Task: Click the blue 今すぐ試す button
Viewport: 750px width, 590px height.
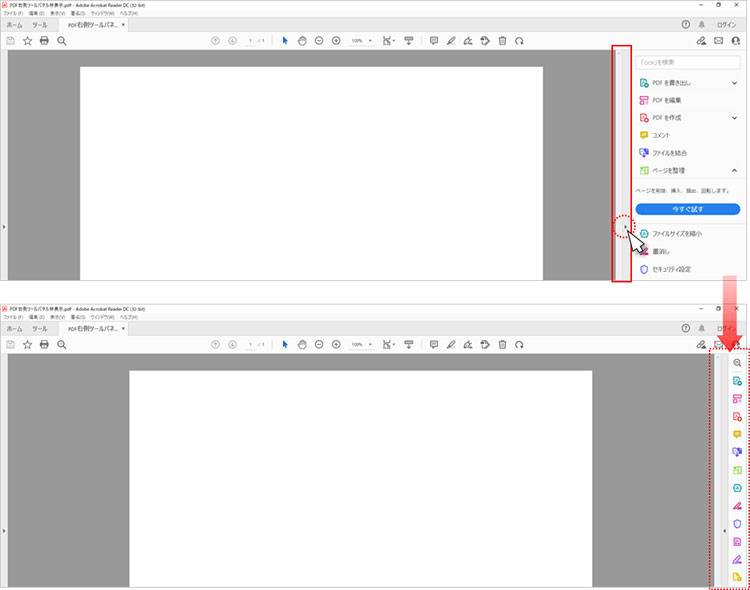Action: point(688,209)
